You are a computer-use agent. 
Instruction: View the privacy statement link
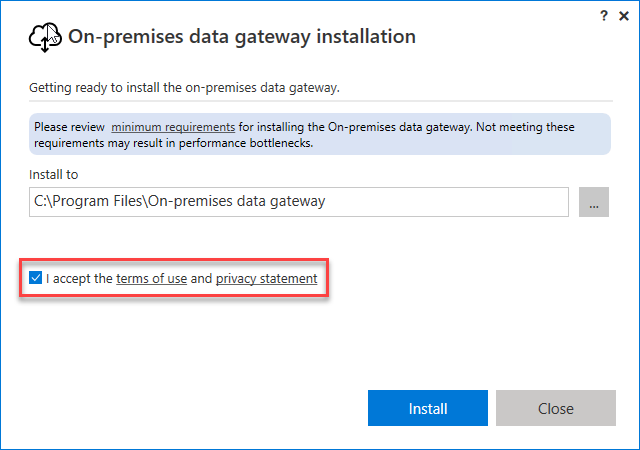tap(266, 279)
